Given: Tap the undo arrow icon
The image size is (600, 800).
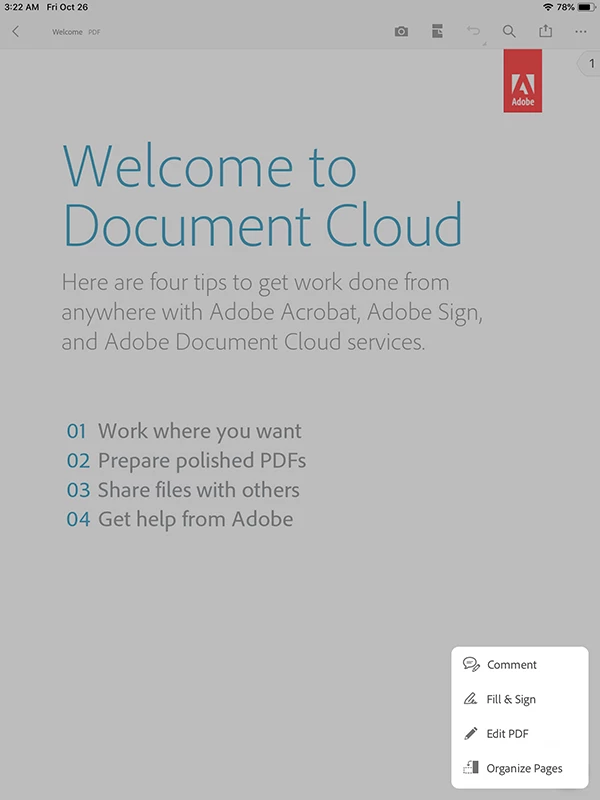Looking at the screenshot, I should point(473,31).
